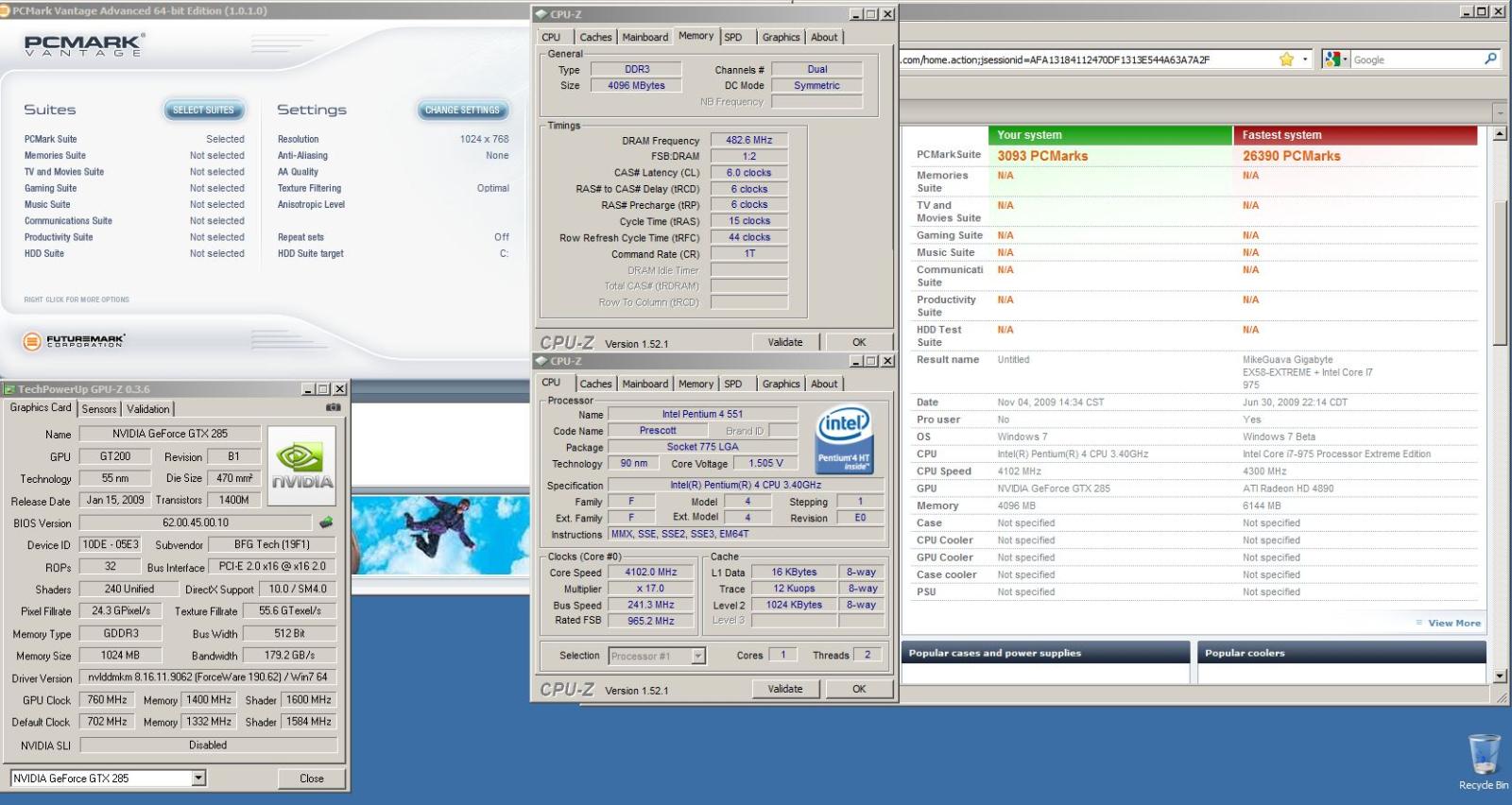
Task: Open the search engine dropdown arrow
Action: point(1345,60)
